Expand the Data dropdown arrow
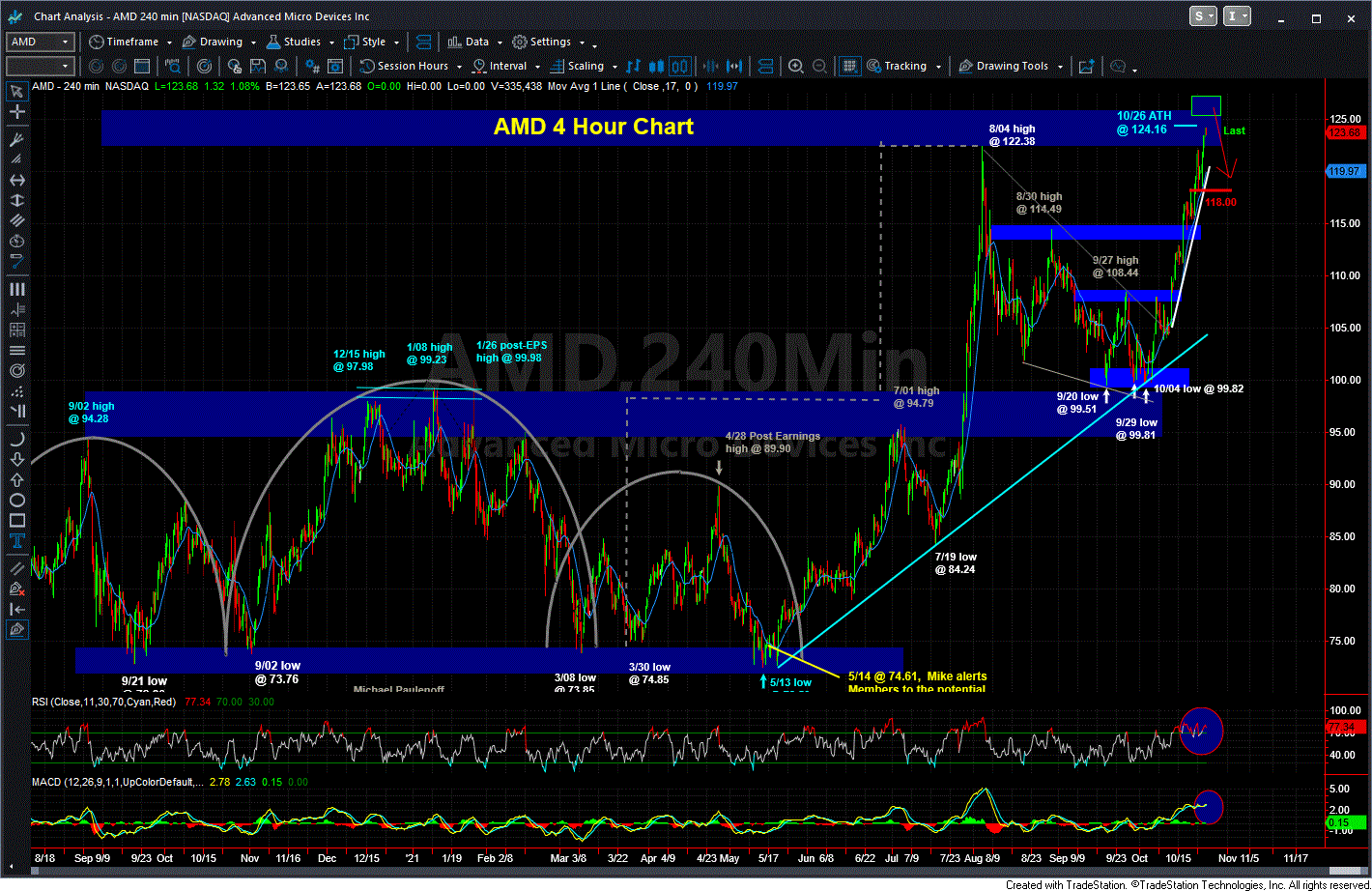Viewport: 1372px width, 891px height. point(500,43)
